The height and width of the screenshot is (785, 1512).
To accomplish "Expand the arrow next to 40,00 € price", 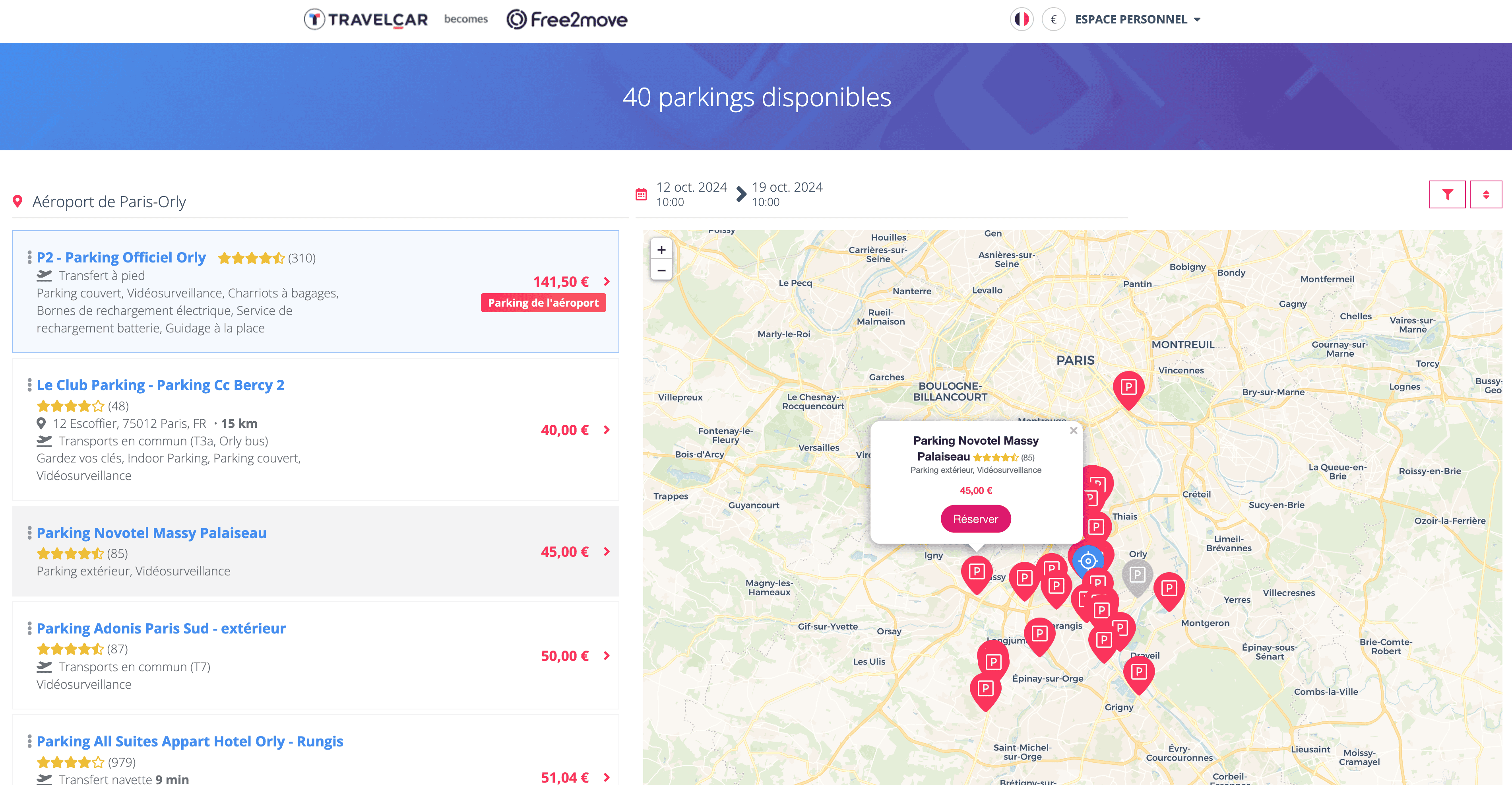I will (607, 430).
